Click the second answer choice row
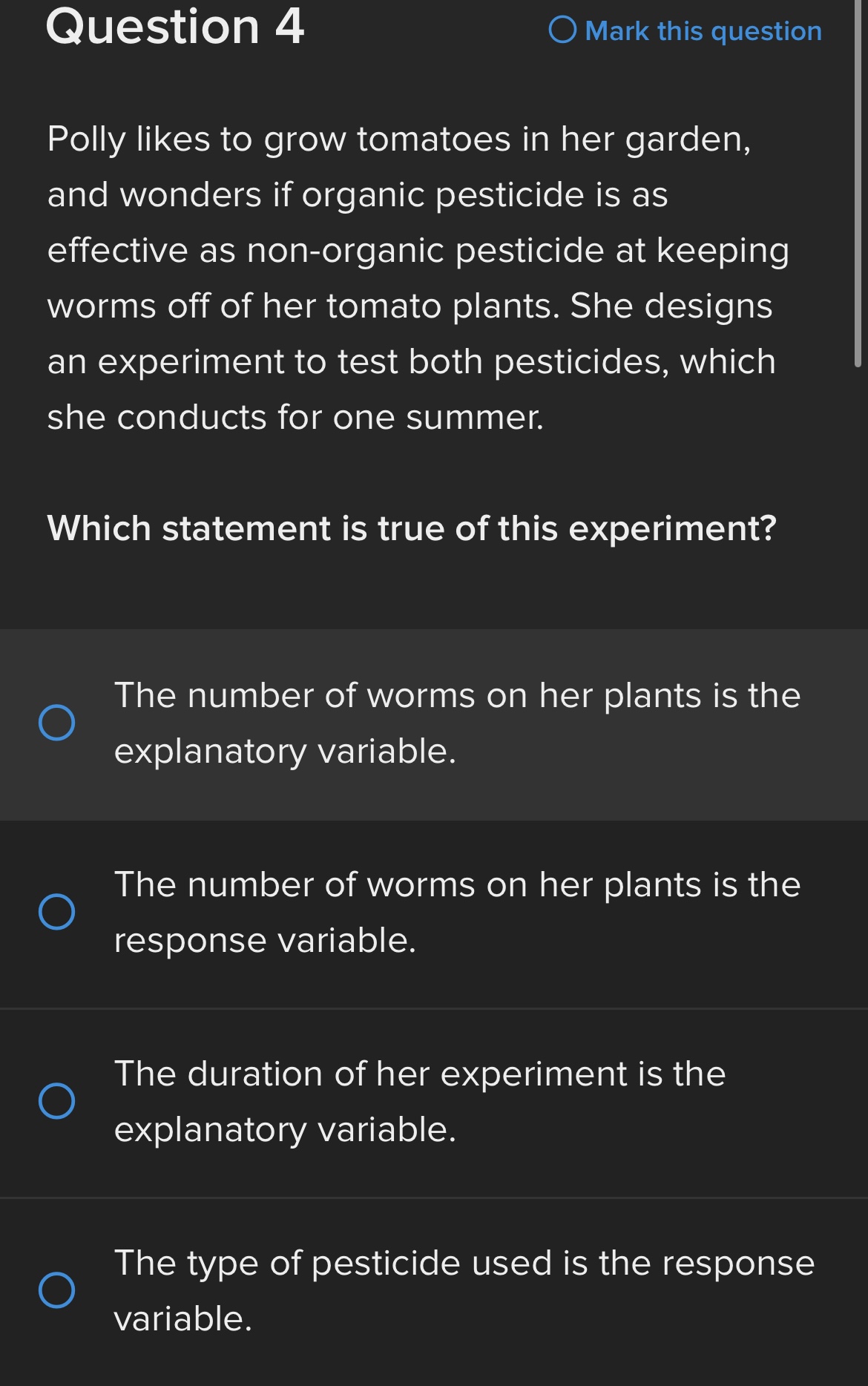The height and width of the screenshot is (1386, 868). (434, 913)
